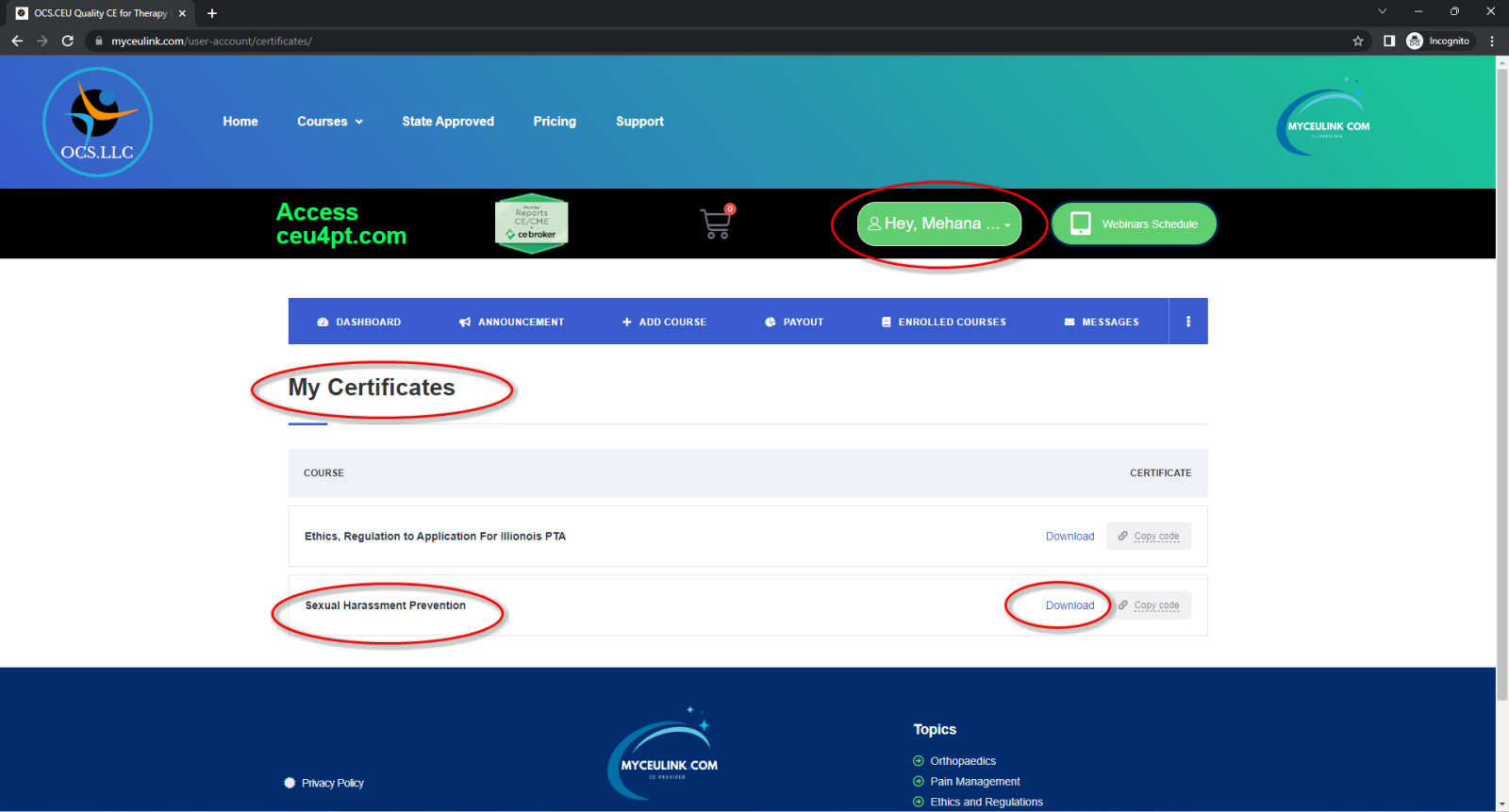Image resolution: width=1509 pixels, height=812 pixels.
Task: Open the browser side panel icon
Action: point(1389,41)
